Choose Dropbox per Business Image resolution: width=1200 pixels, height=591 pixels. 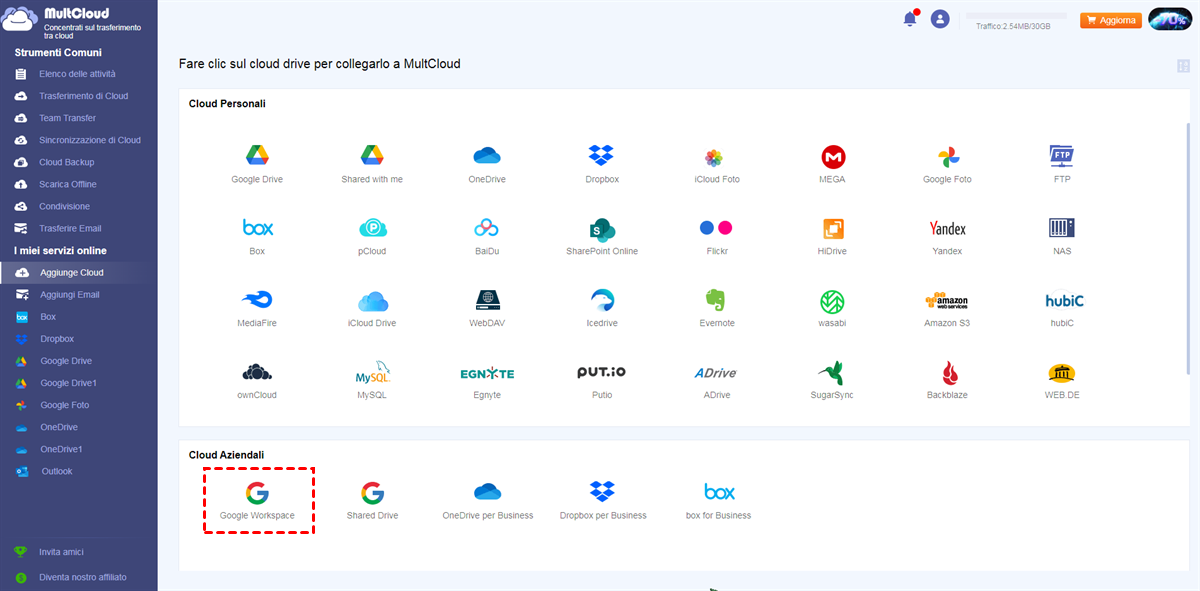tap(602, 492)
